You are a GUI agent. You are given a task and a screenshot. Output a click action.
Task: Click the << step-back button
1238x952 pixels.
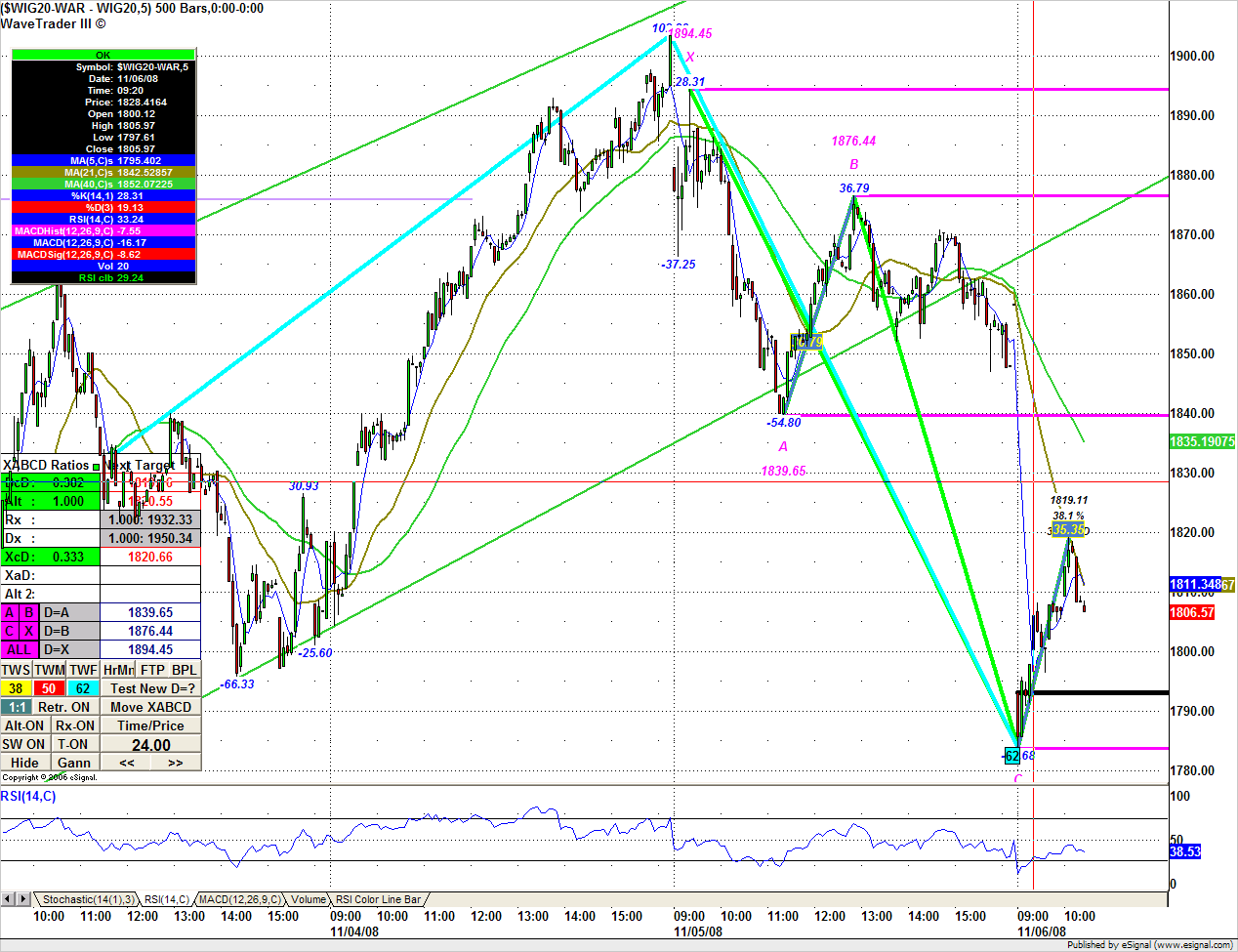coord(127,763)
